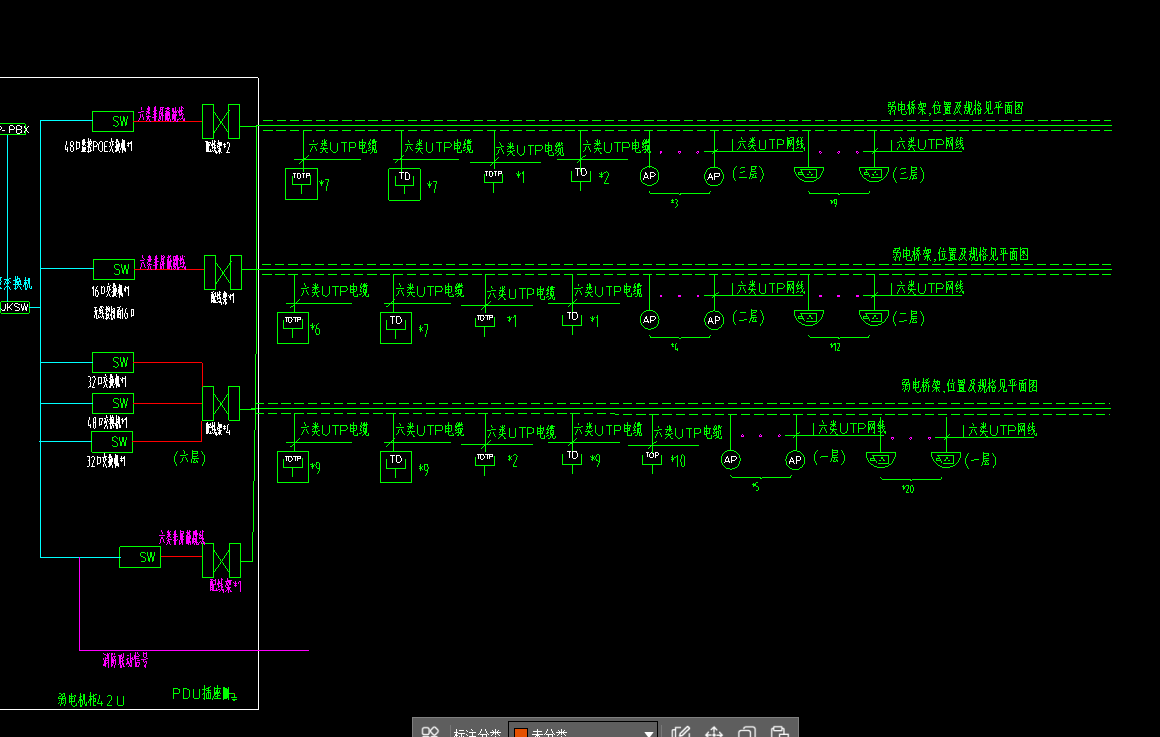1160x737 pixels.
Task: Click 六类UTP电缆 label above TOP *10 symbol
Action: coord(688,432)
